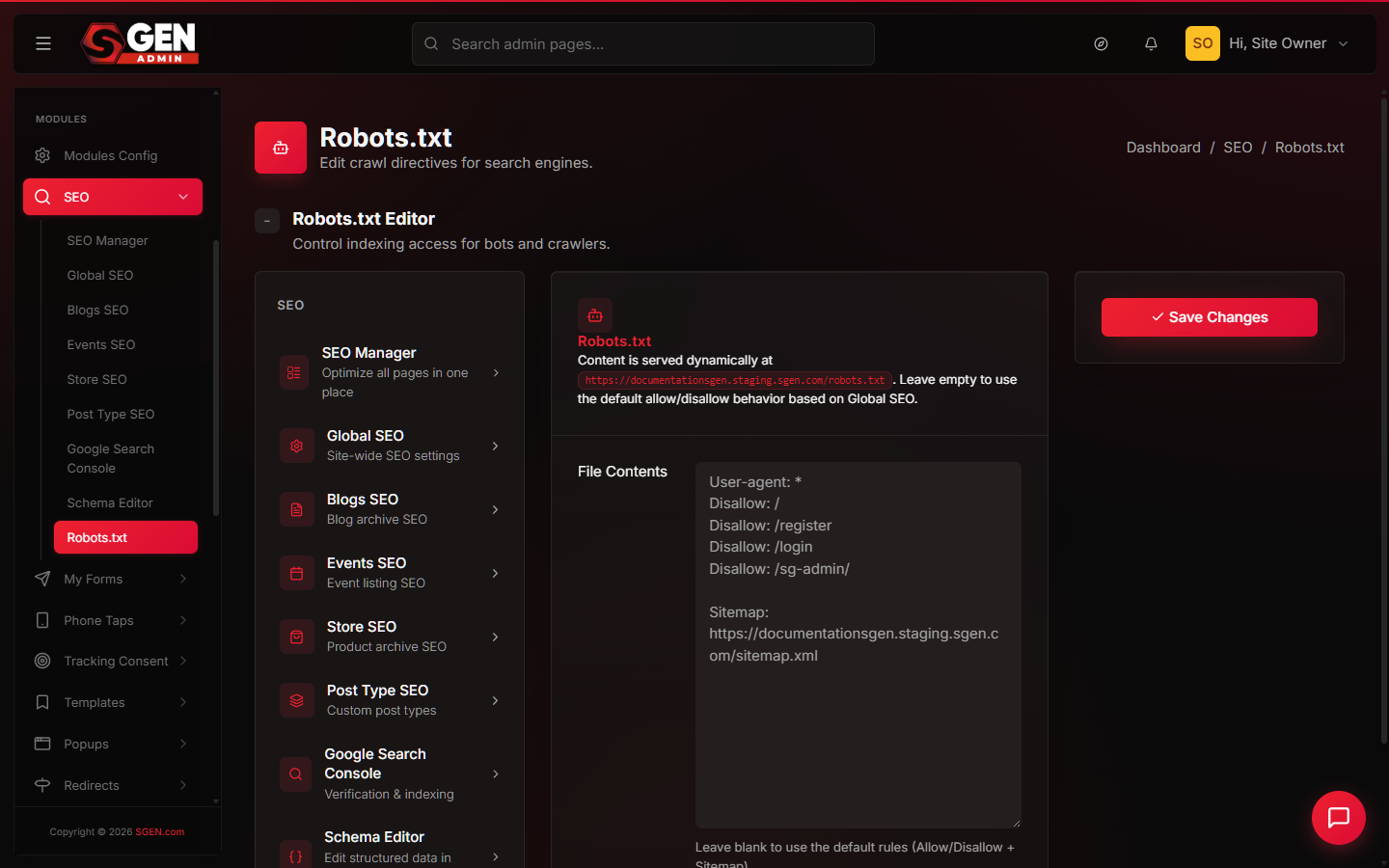The image size is (1389, 868).
Task: Expand the Popups menu chevron
Action: click(x=183, y=744)
